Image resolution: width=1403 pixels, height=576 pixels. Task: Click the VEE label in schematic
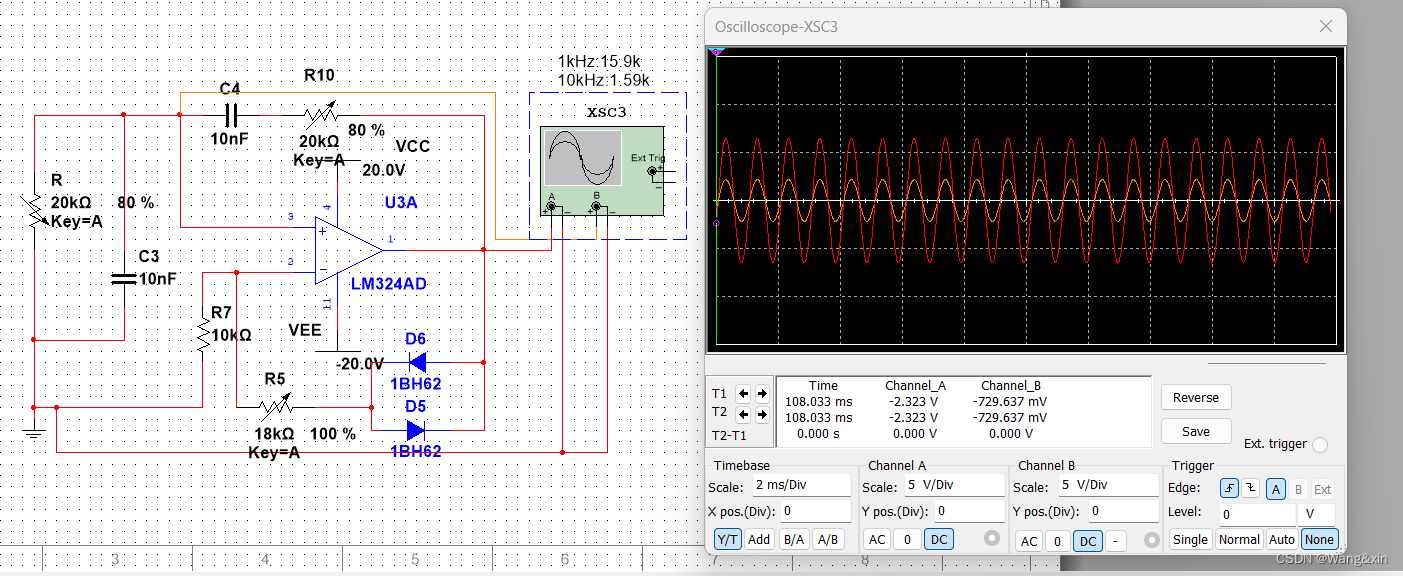(x=305, y=330)
